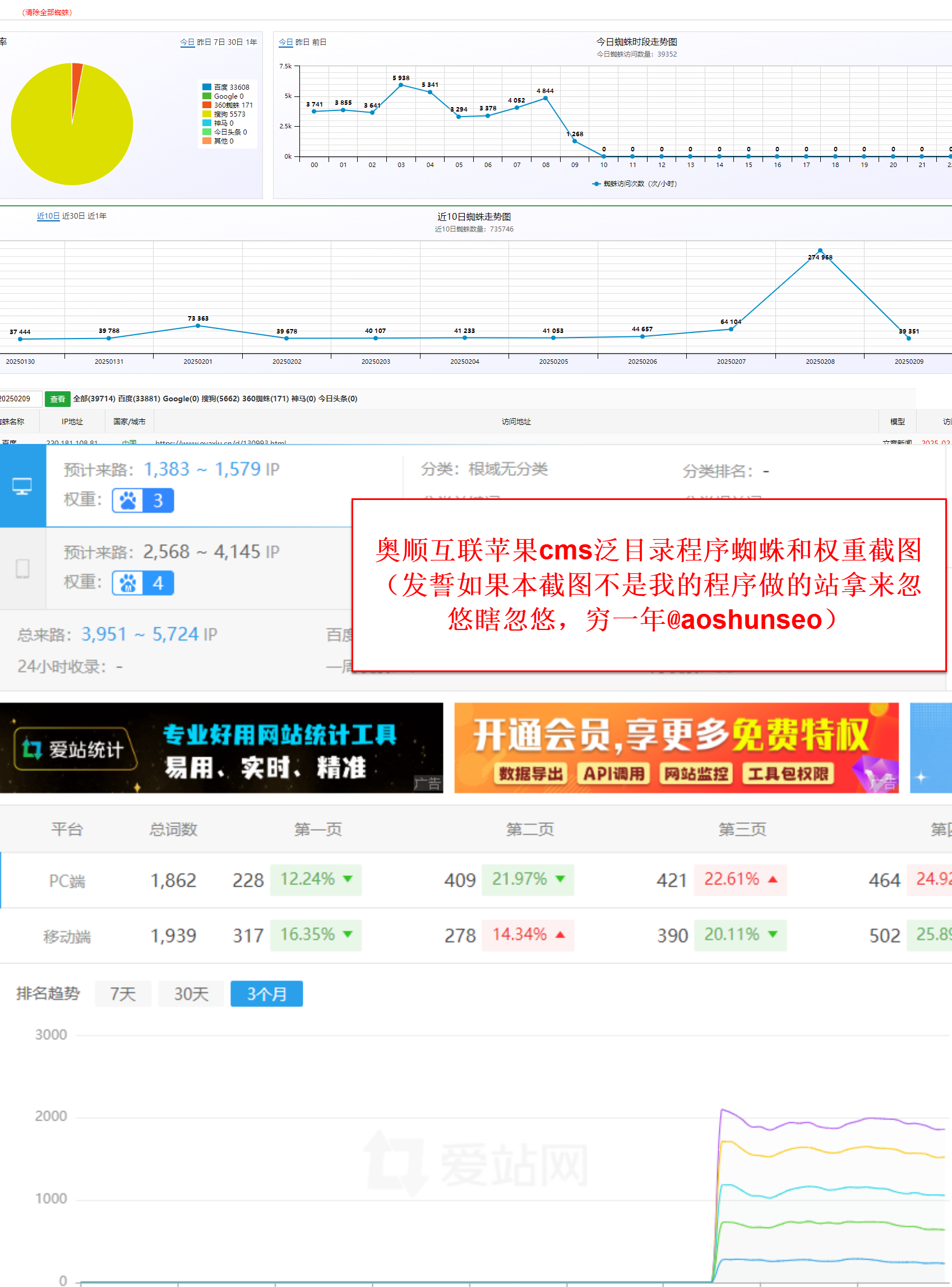
Task: Filter by 全部(39714) spiders
Action: (94, 399)
